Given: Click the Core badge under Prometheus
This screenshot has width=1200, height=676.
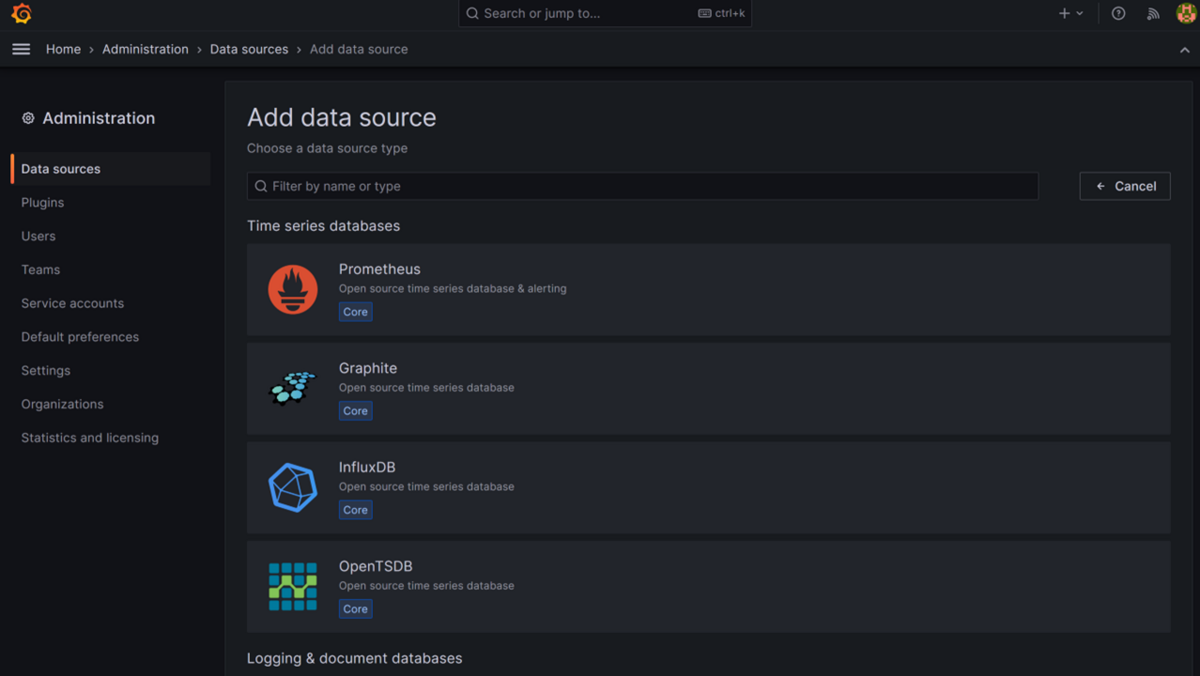Looking at the screenshot, I should pyautogui.click(x=356, y=312).
